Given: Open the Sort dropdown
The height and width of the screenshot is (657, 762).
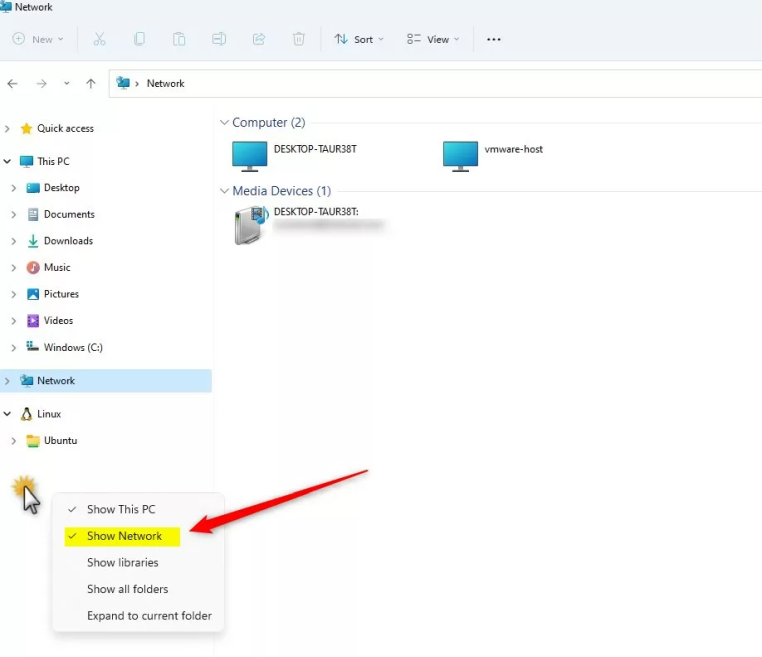Looking at the screenshot, I should click(x=356, y=39).
